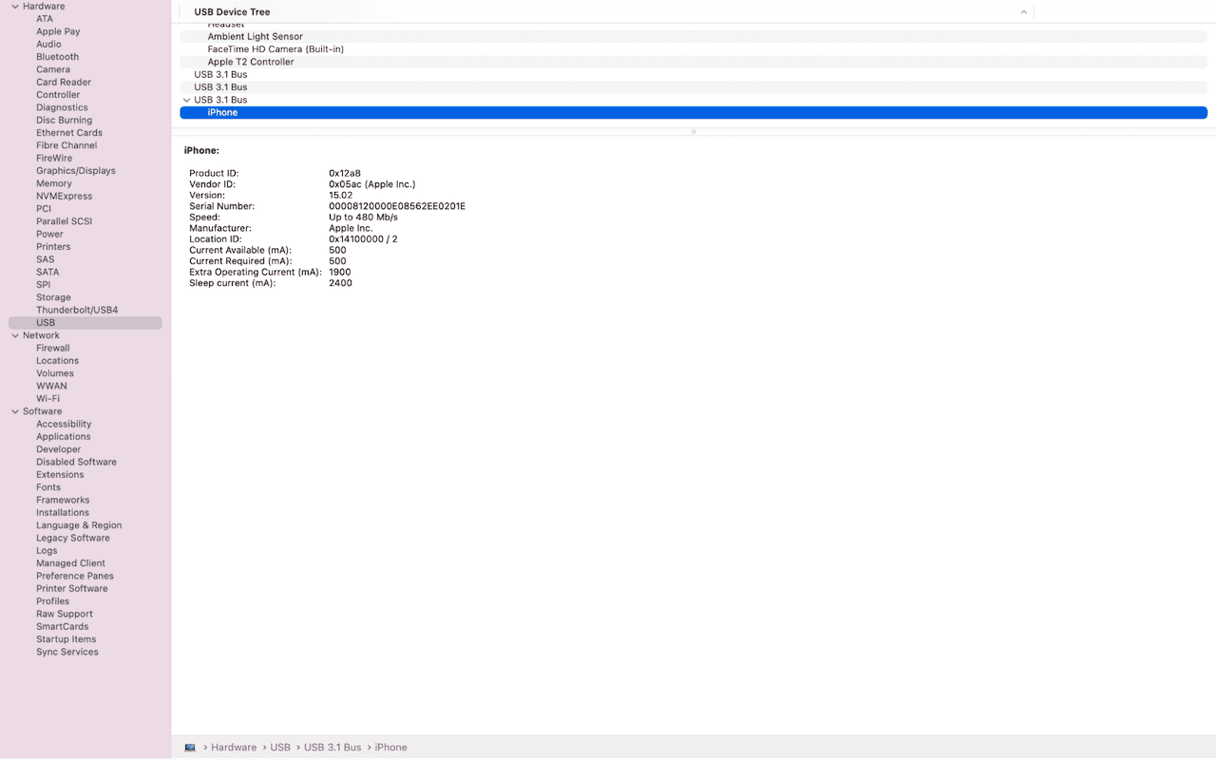Select FaceTime HD Camera (Built-in) entry
This screenshot has width=1216, height=760.
275,49
